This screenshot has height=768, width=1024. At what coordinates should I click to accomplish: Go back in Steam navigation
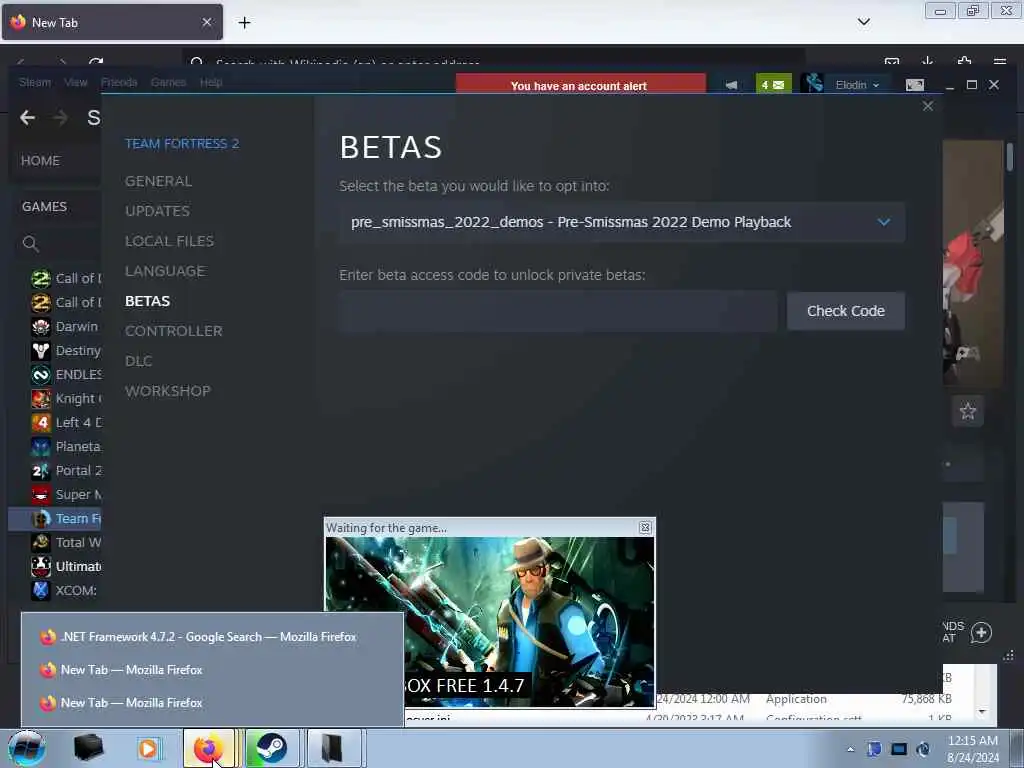27,118
